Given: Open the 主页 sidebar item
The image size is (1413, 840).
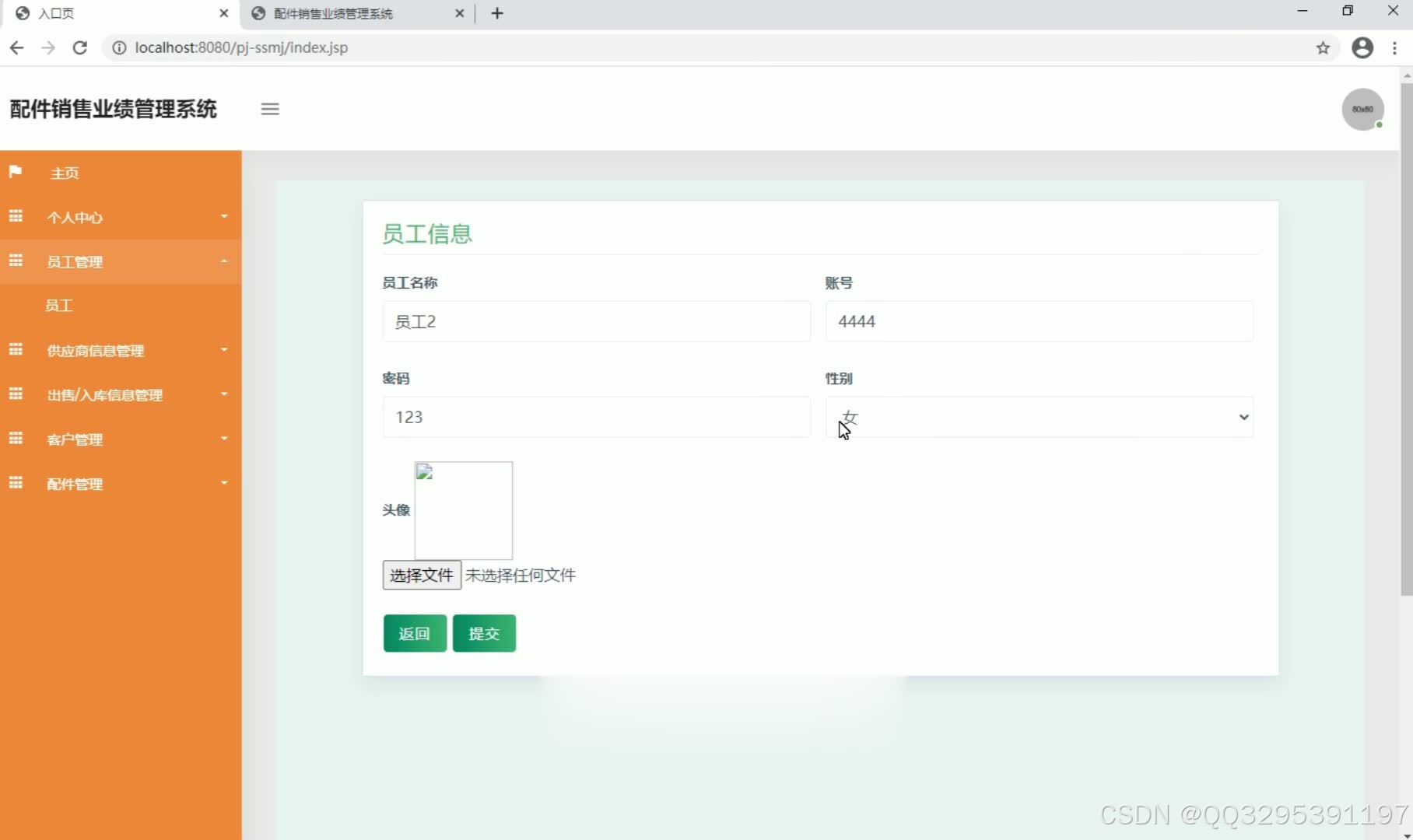Looking at the screenshot, I should tap(121, 173).
